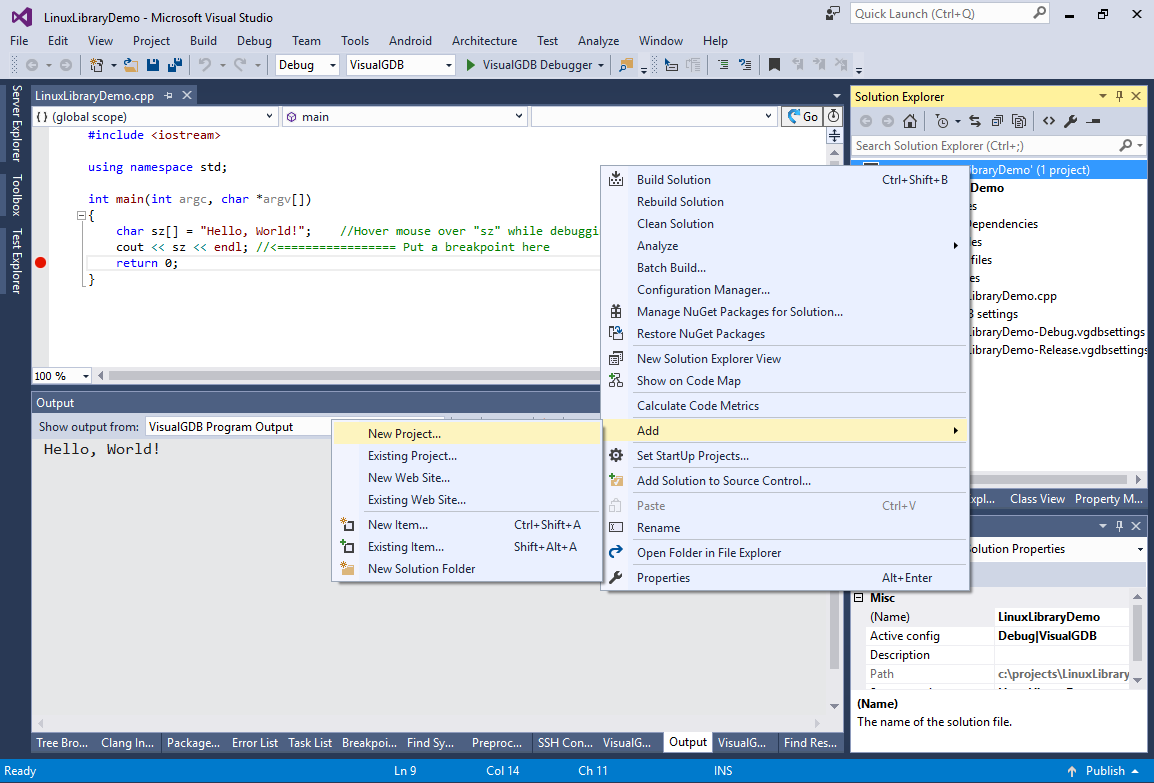Toggle auto-hide pin on Solution Explorer panel
Screen dimensions: 1154x783
(1119, 96)
